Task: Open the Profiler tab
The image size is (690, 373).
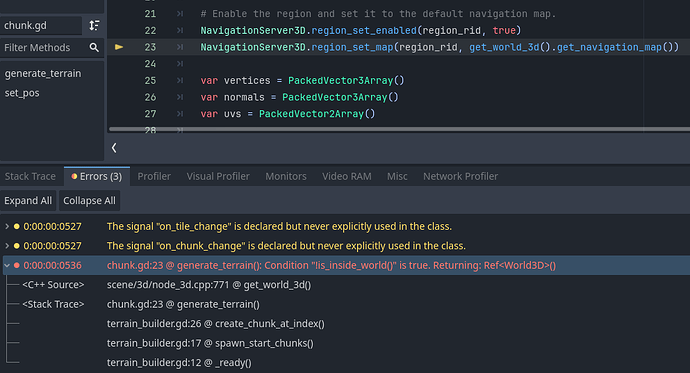Action: (154, 176)
